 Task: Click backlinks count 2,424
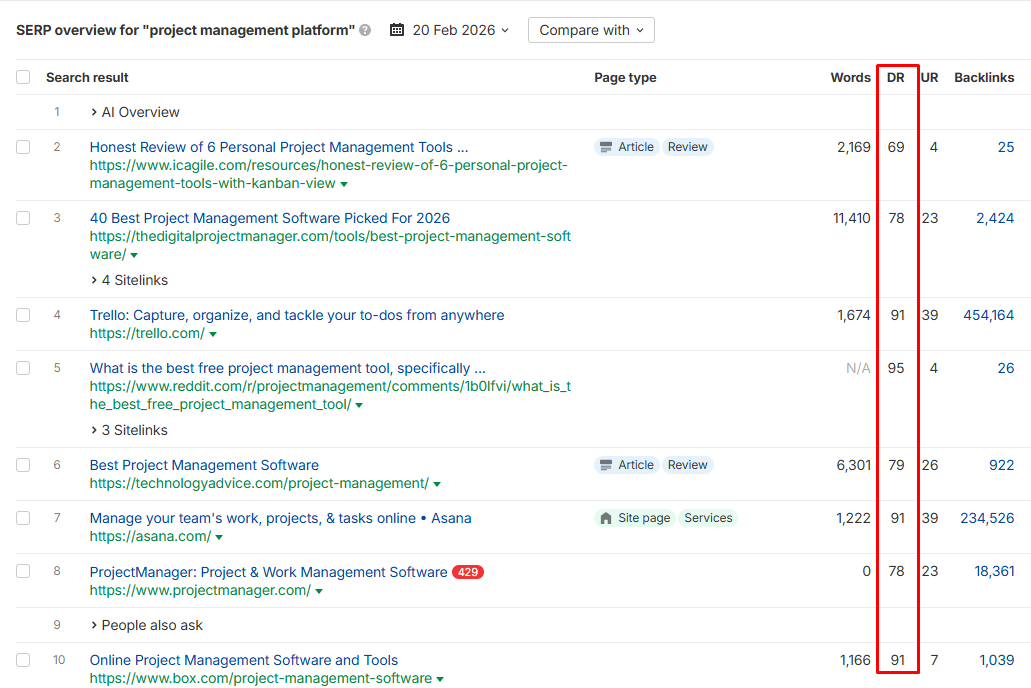(x=995, y=218)
